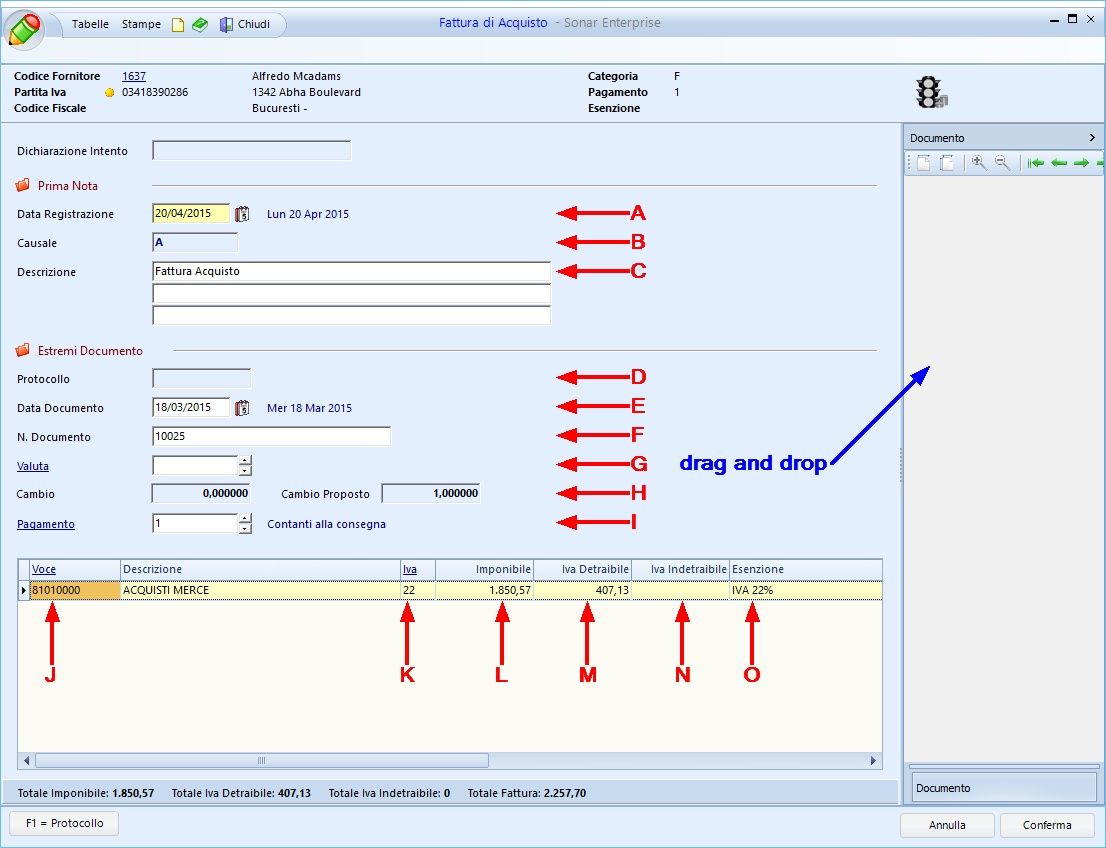The height and width of the screenshot is (848, 1106).
Task: Click into the N. Documento field
Action: tap(271, 437)
